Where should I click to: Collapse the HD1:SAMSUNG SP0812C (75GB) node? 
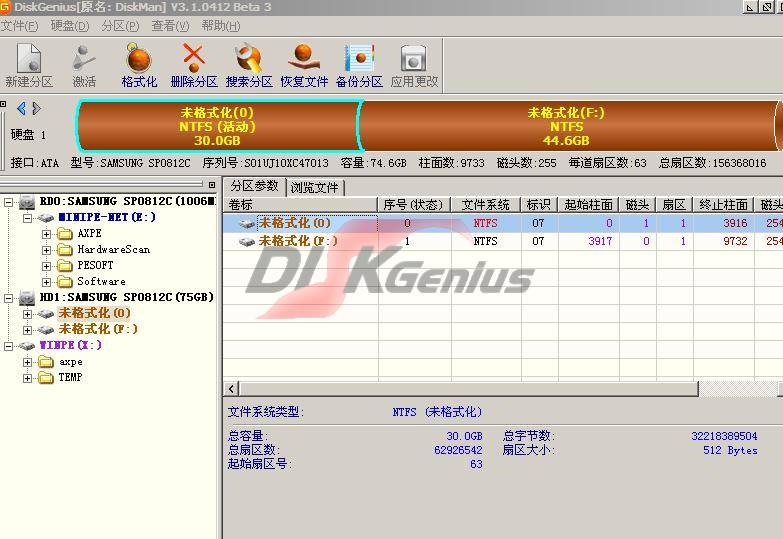8,298
